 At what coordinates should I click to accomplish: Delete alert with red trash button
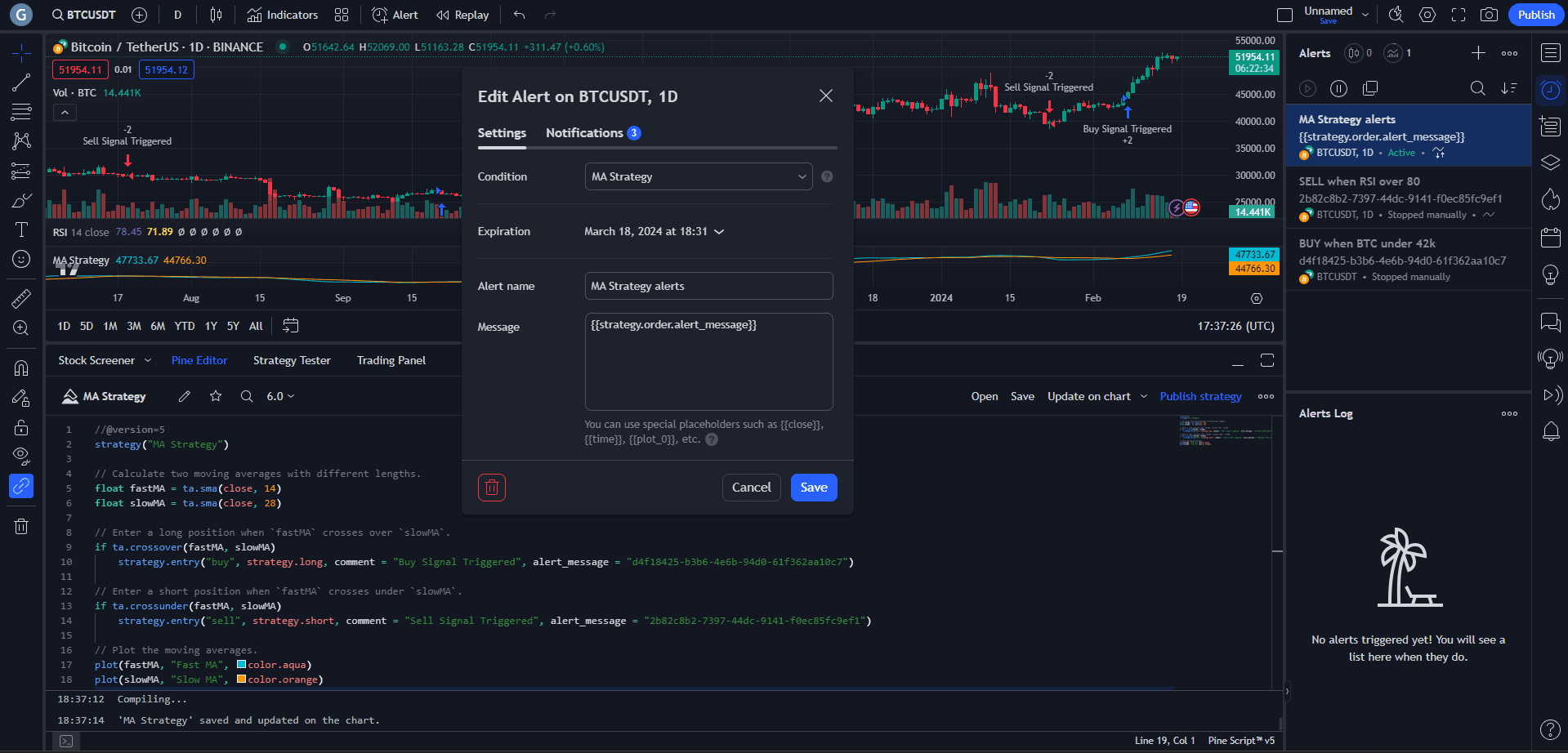(x=492, y=488)
